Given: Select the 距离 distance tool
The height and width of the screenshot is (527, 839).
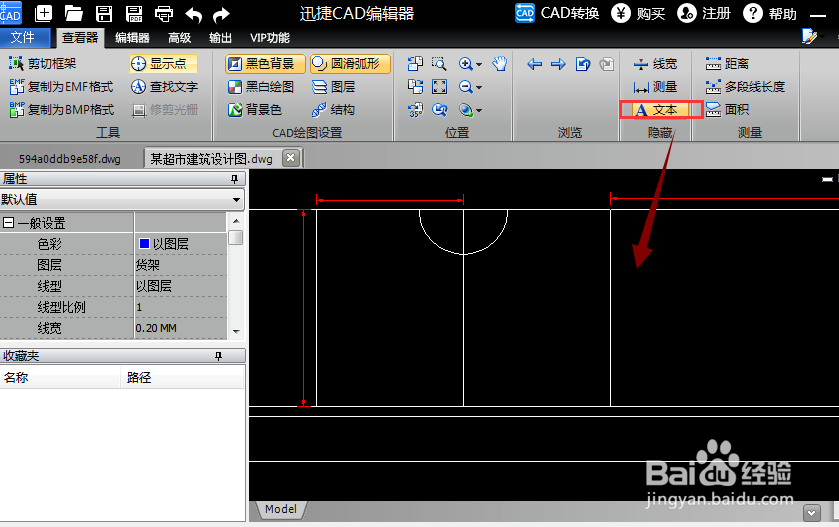Looking at the screenshot, I should pyautogui.click(x=727, y=64).
